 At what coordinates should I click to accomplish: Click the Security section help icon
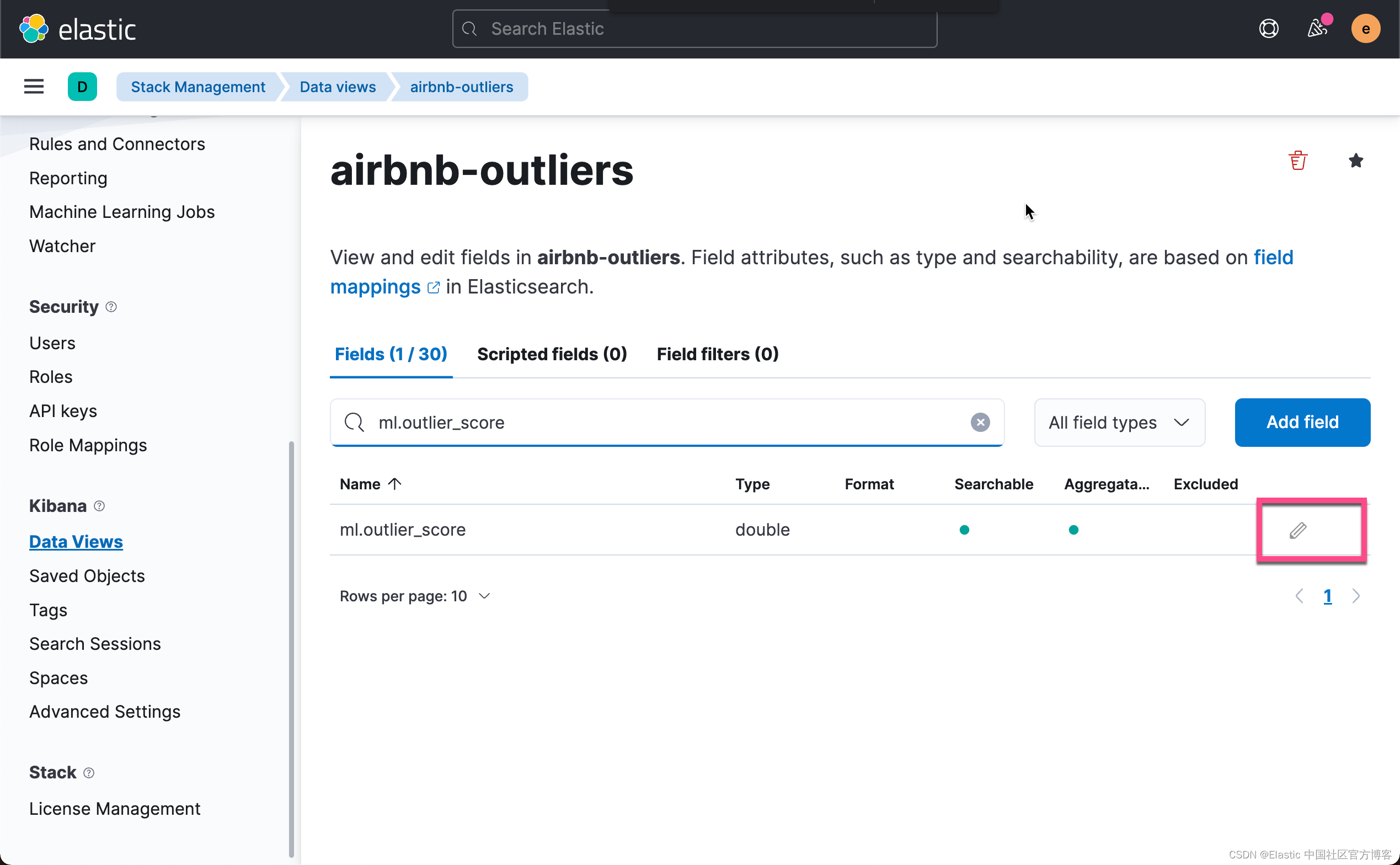[x=111, y=307]
